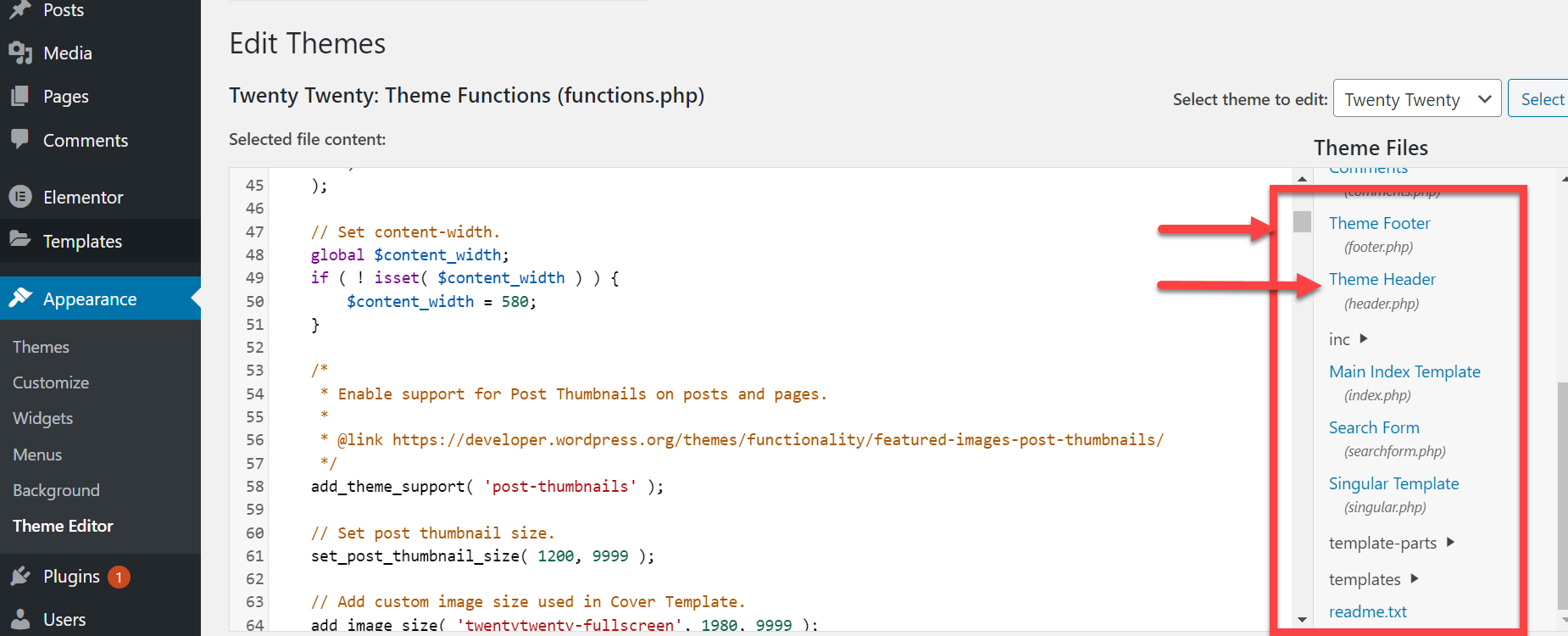Click the developer.wordpress.org URL in comment
This screenshot has width=1568, height=636.
[778, 439]
